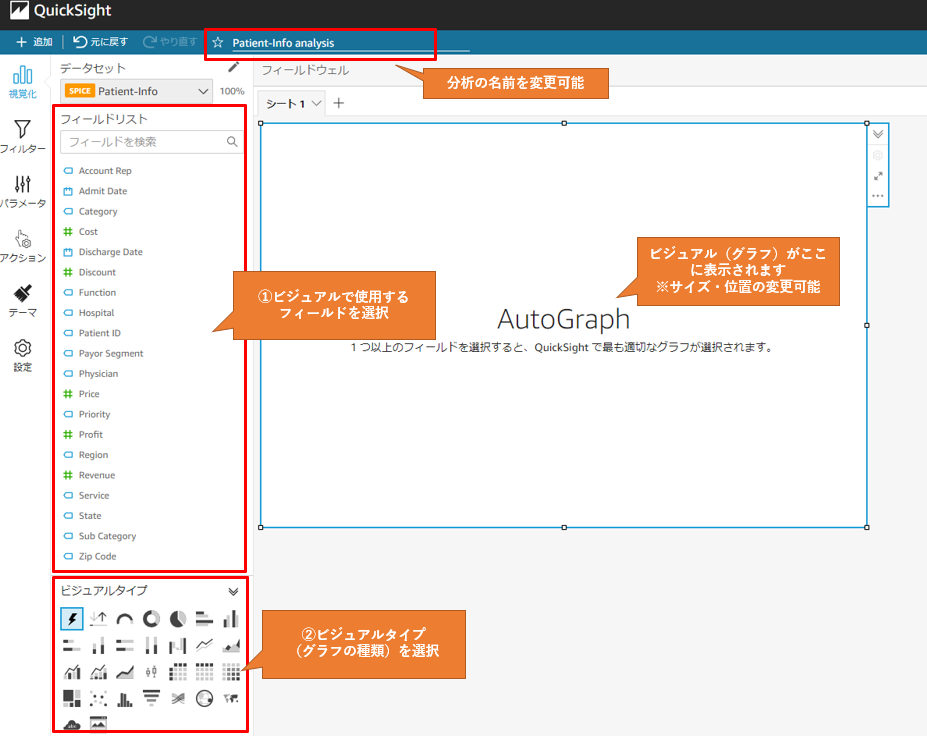This screenshot has width=927, height=736.
Task: Select the Sankey diagram visual type
Action: [178, 699]
